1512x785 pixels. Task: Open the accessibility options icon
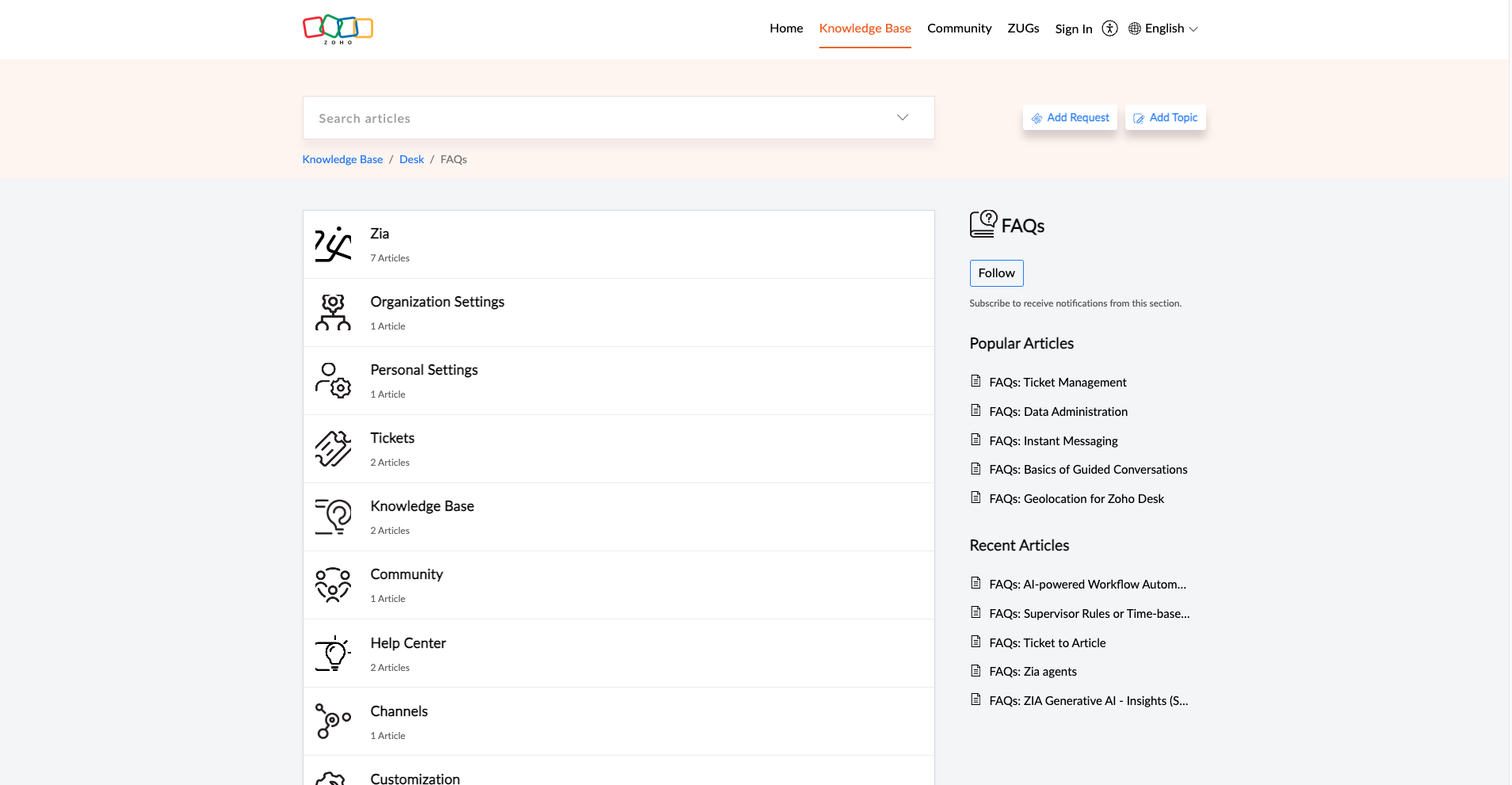click(x=1109, y=28)
